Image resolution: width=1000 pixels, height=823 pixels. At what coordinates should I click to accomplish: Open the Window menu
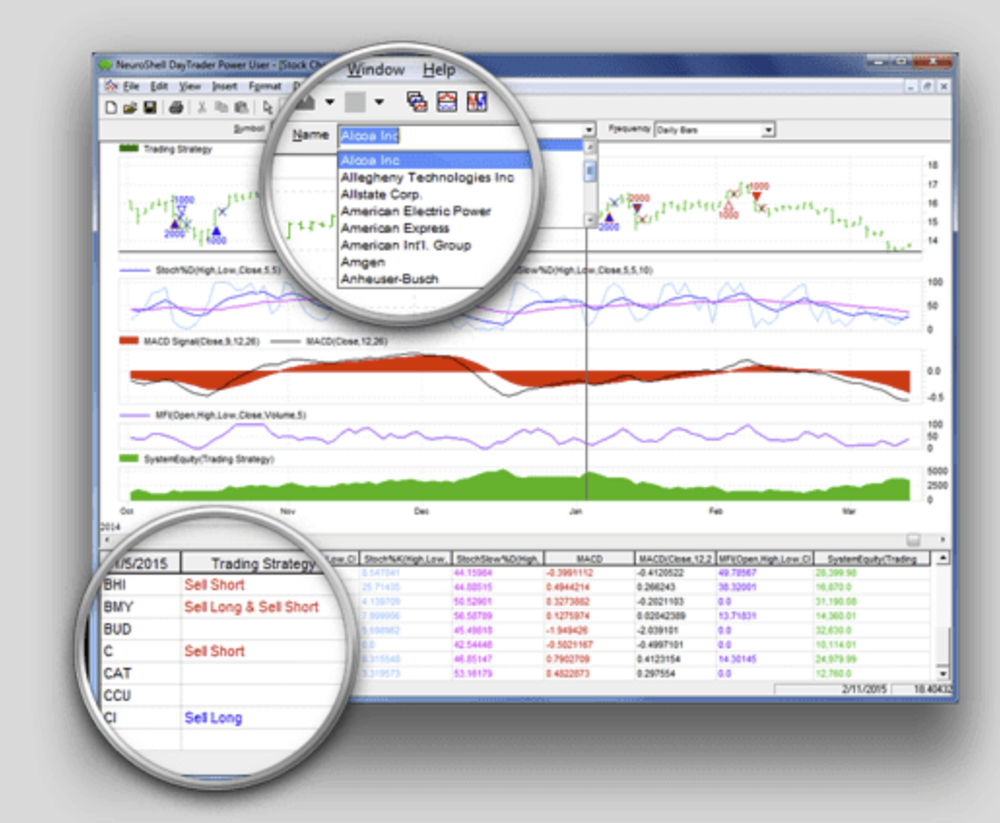(x=376, y=70)
